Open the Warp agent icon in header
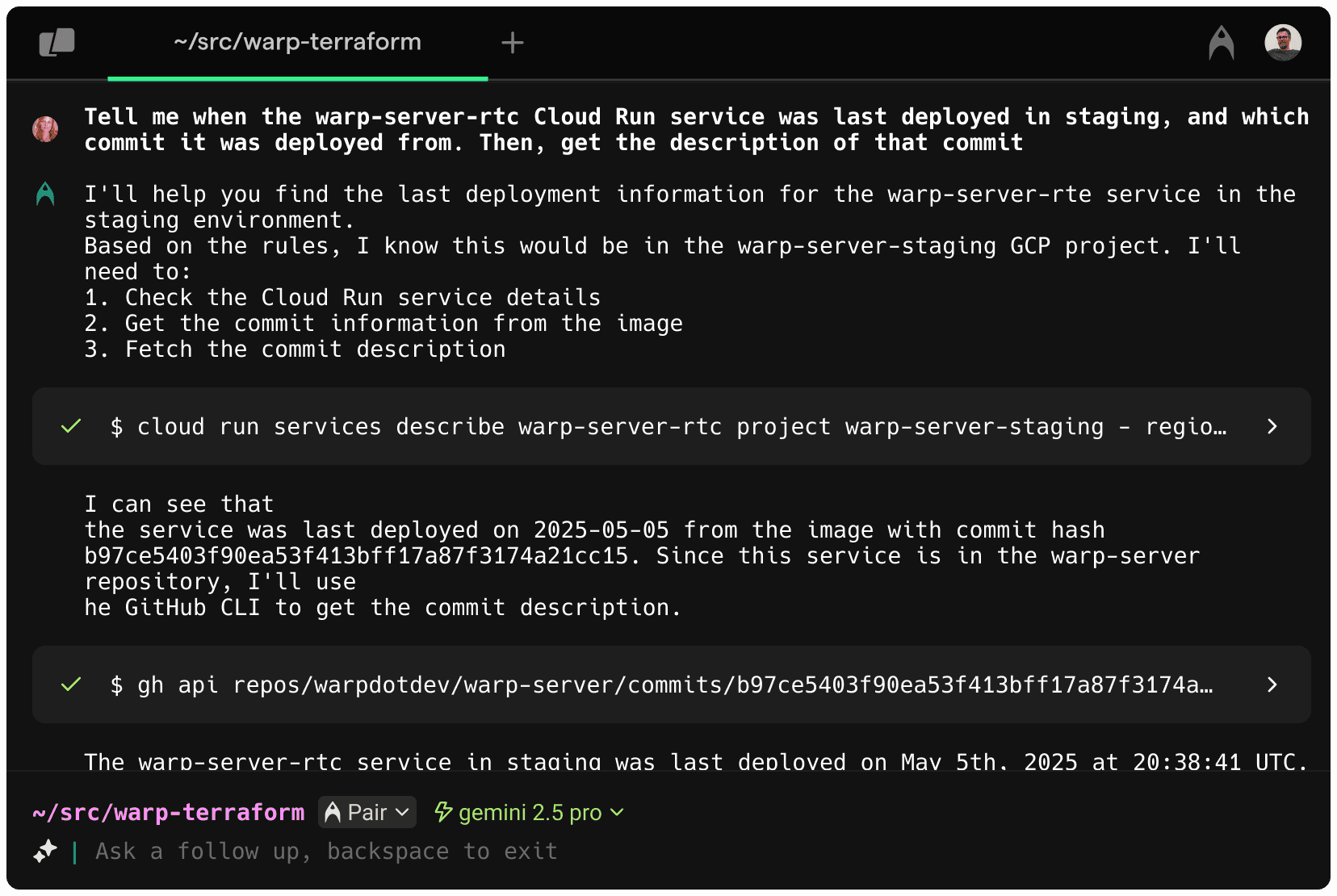This screenshot has height=896, width=1337. [x=1221, y=43]
